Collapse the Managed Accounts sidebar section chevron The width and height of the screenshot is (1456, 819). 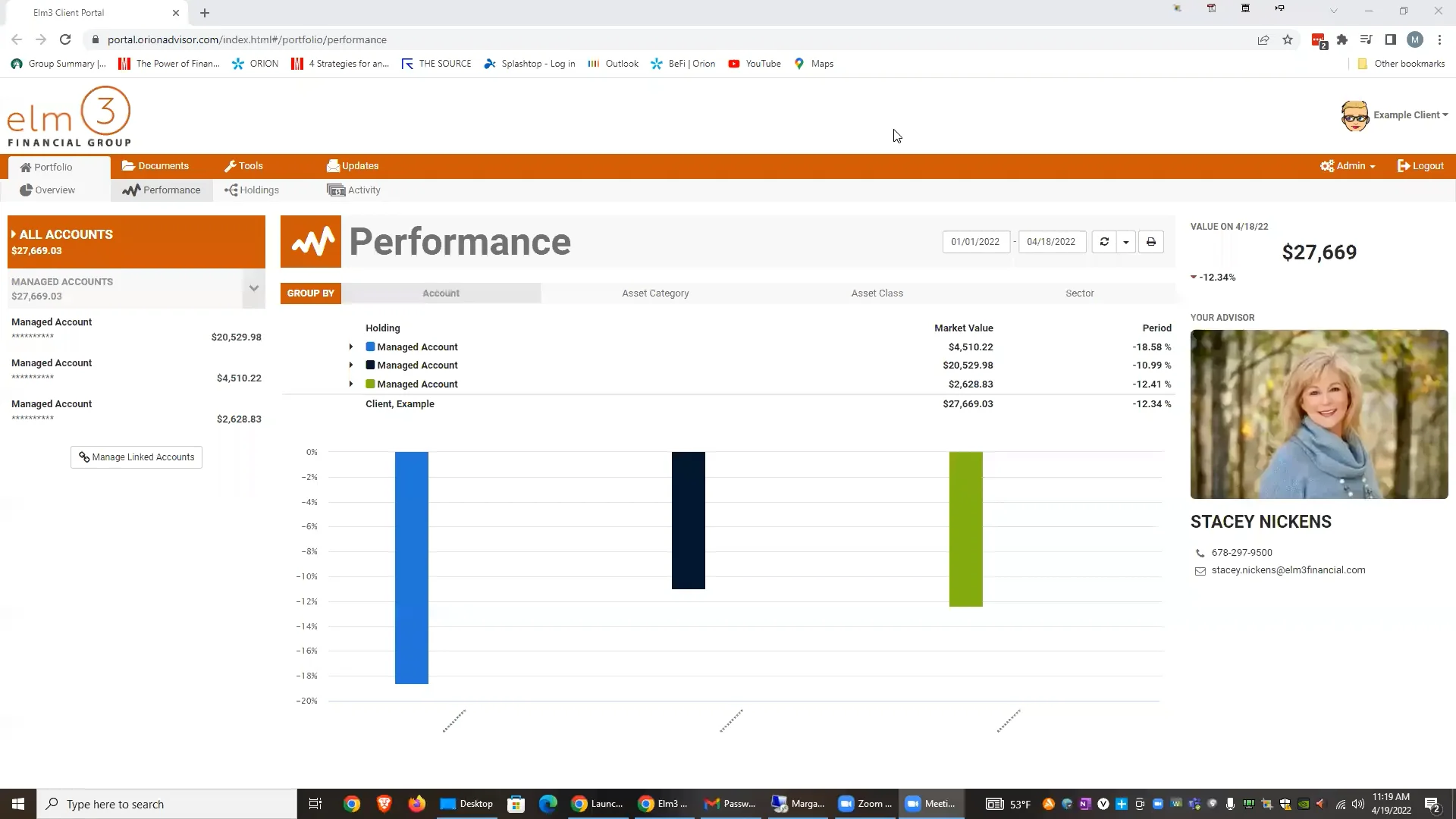pyautogui.click(x=254, y=288)
